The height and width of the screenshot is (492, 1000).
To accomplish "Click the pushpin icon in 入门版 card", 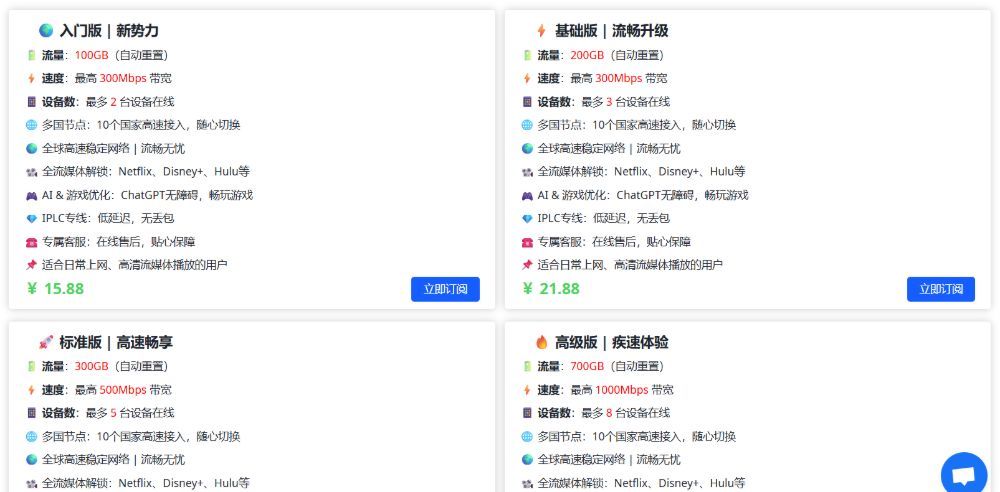I will [31, 265].
